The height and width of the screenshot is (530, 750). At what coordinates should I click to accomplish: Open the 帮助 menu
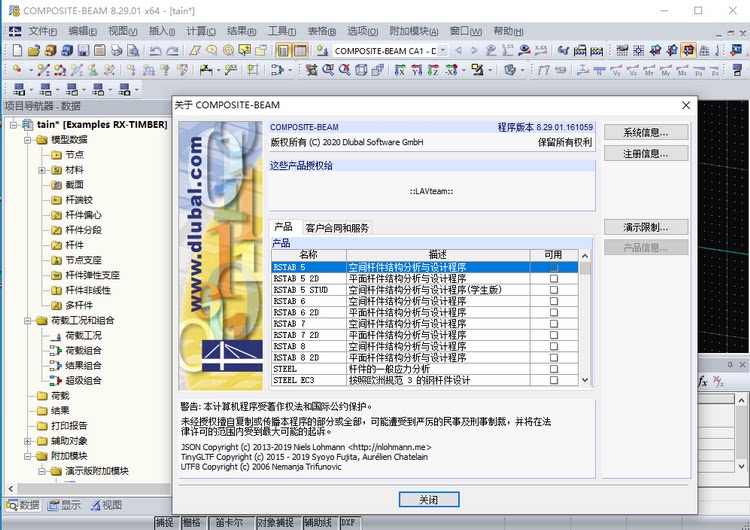pyautogui.click(x=508, y=31)
